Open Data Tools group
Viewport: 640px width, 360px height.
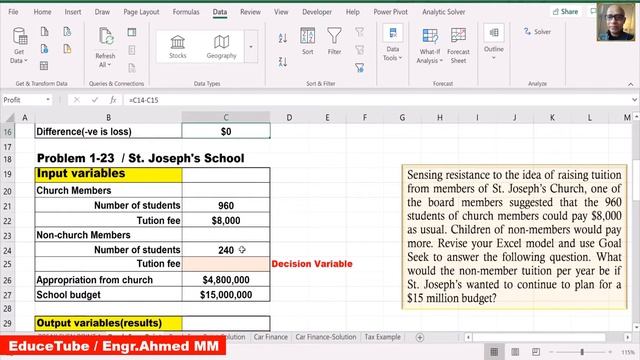coord(393,43)
